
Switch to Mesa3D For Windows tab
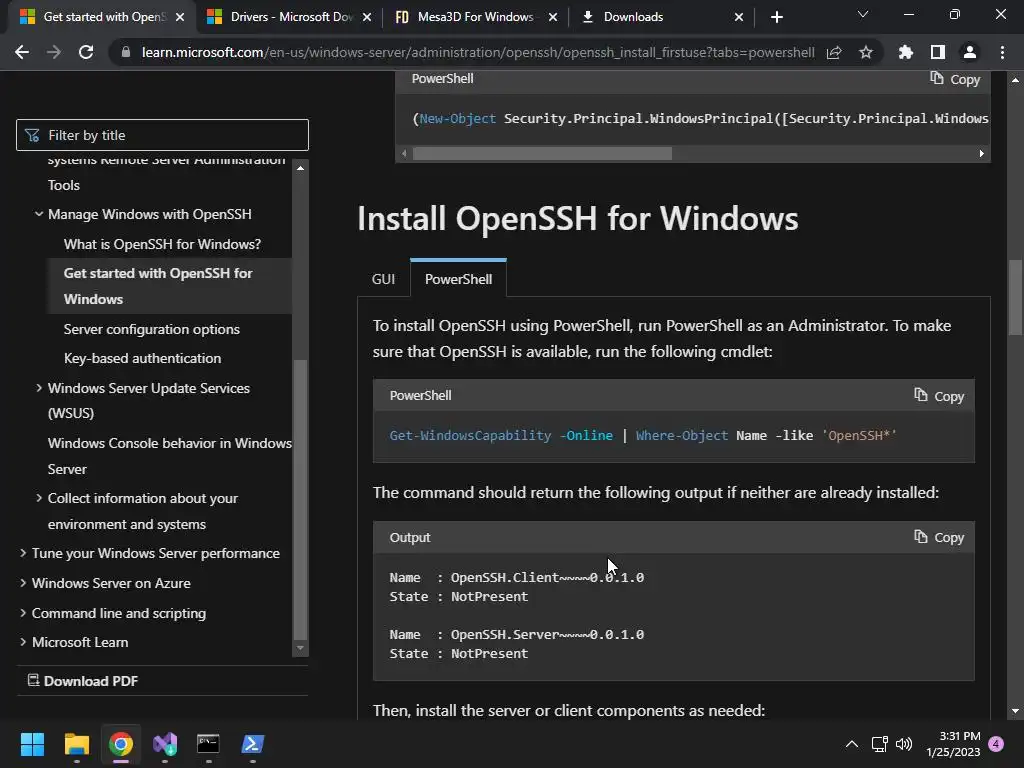tap(474, 17)
